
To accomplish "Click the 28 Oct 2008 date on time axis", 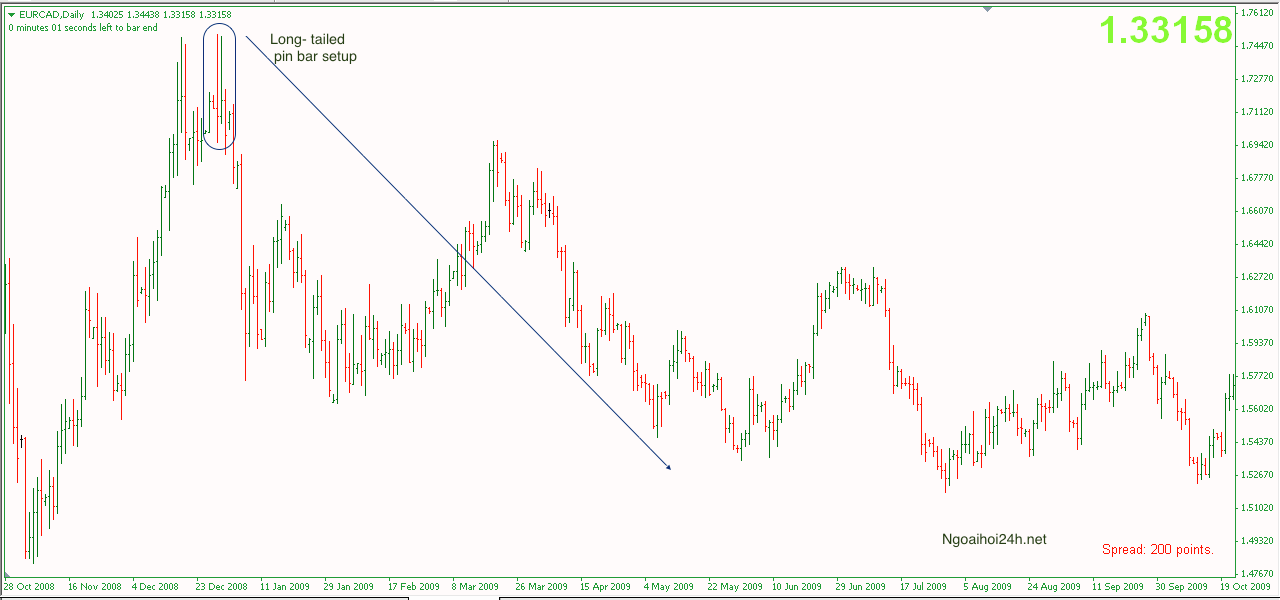I will coord(30,587).
